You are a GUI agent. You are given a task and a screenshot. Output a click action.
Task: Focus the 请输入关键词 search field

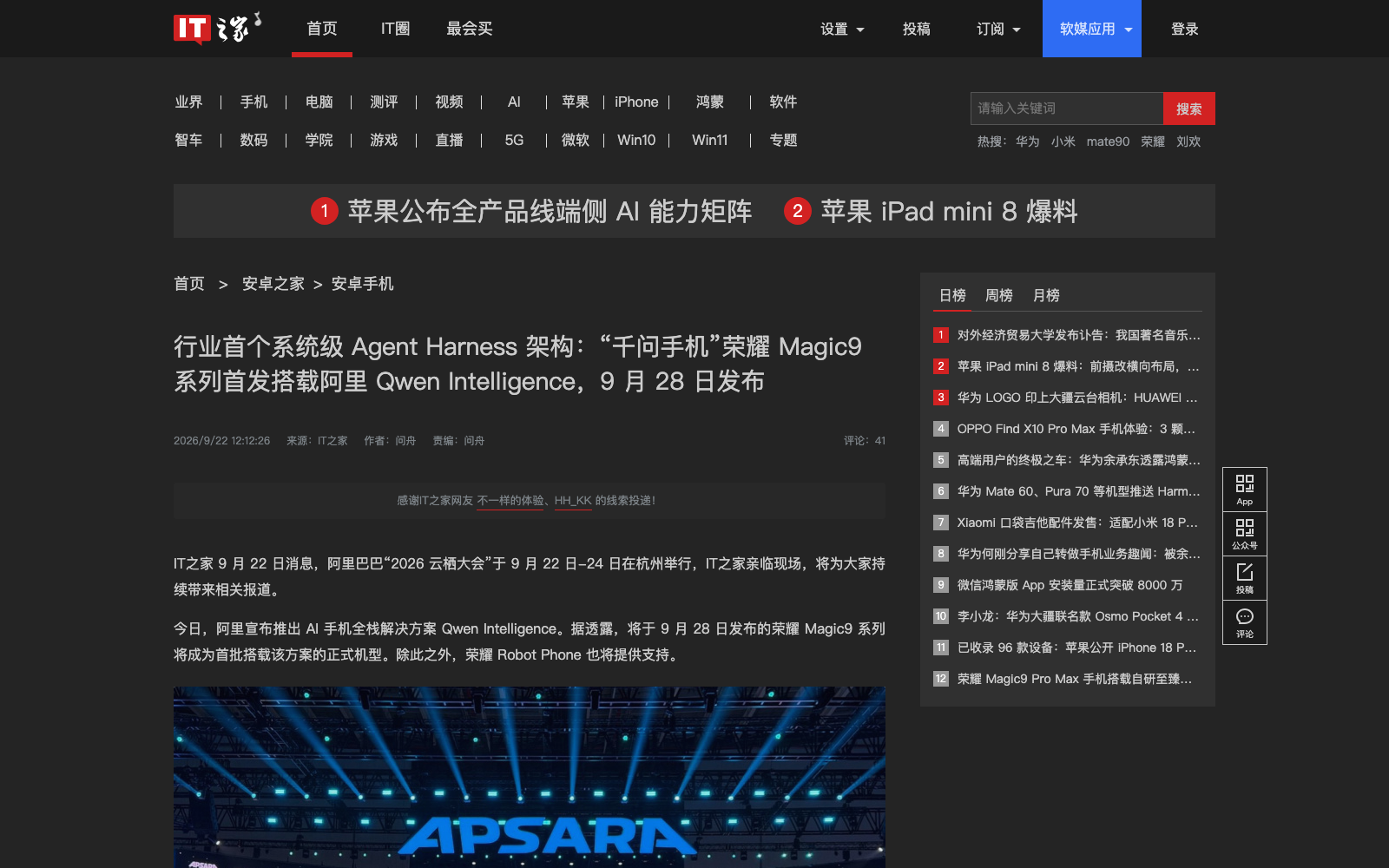(x=1067, y=108)
